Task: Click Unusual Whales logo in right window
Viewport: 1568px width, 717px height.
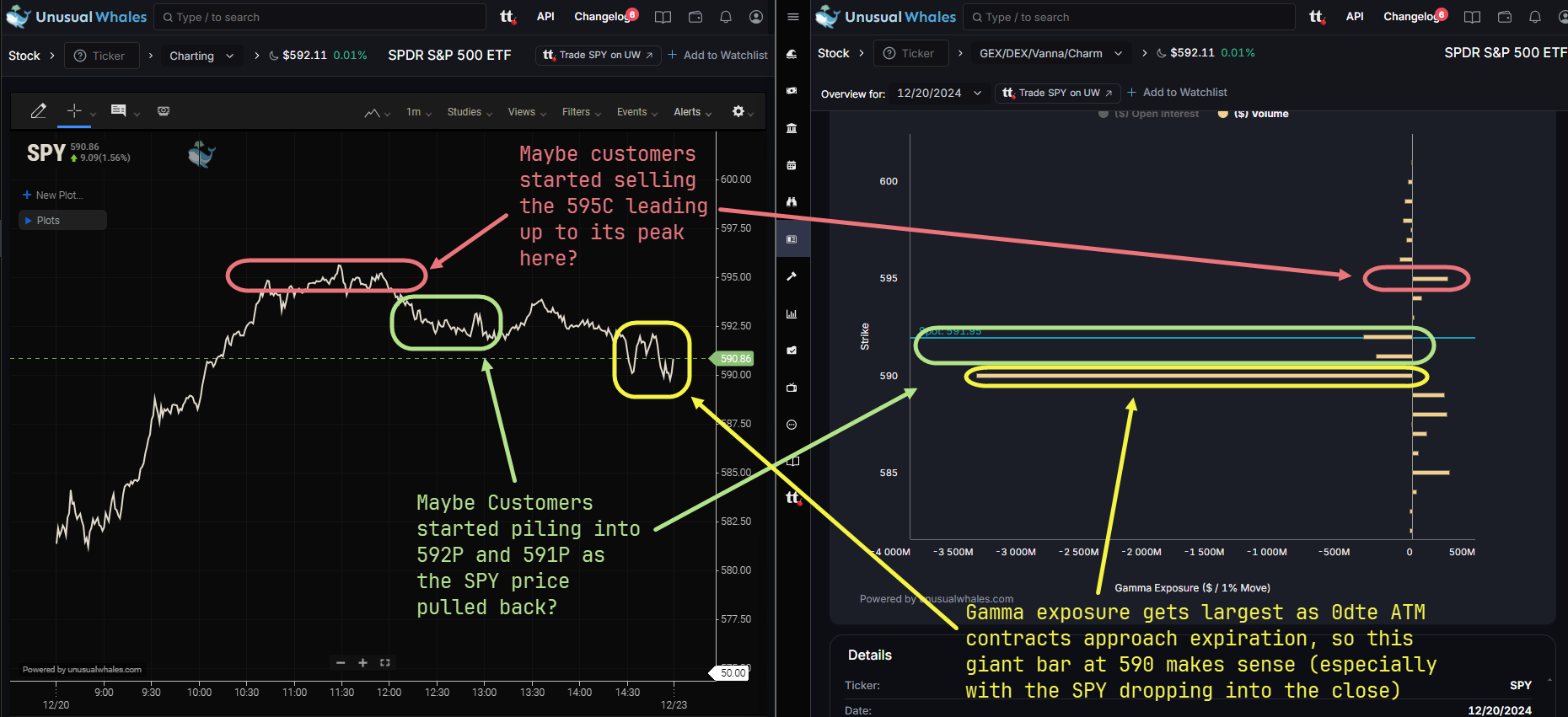Action: (885, 17)
